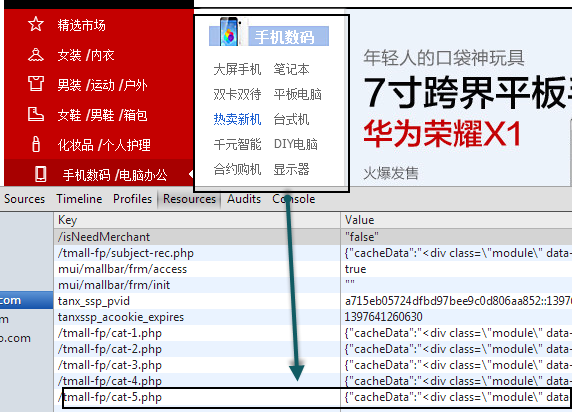Click the 平板电脑 link
Image resolution: width=572 pixels, height=412 pixels.
[298, 95]
